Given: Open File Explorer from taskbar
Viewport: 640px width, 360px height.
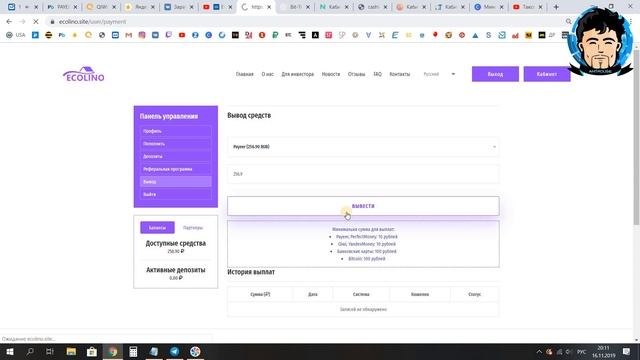Looking at the screenshot, I should 71,351.
